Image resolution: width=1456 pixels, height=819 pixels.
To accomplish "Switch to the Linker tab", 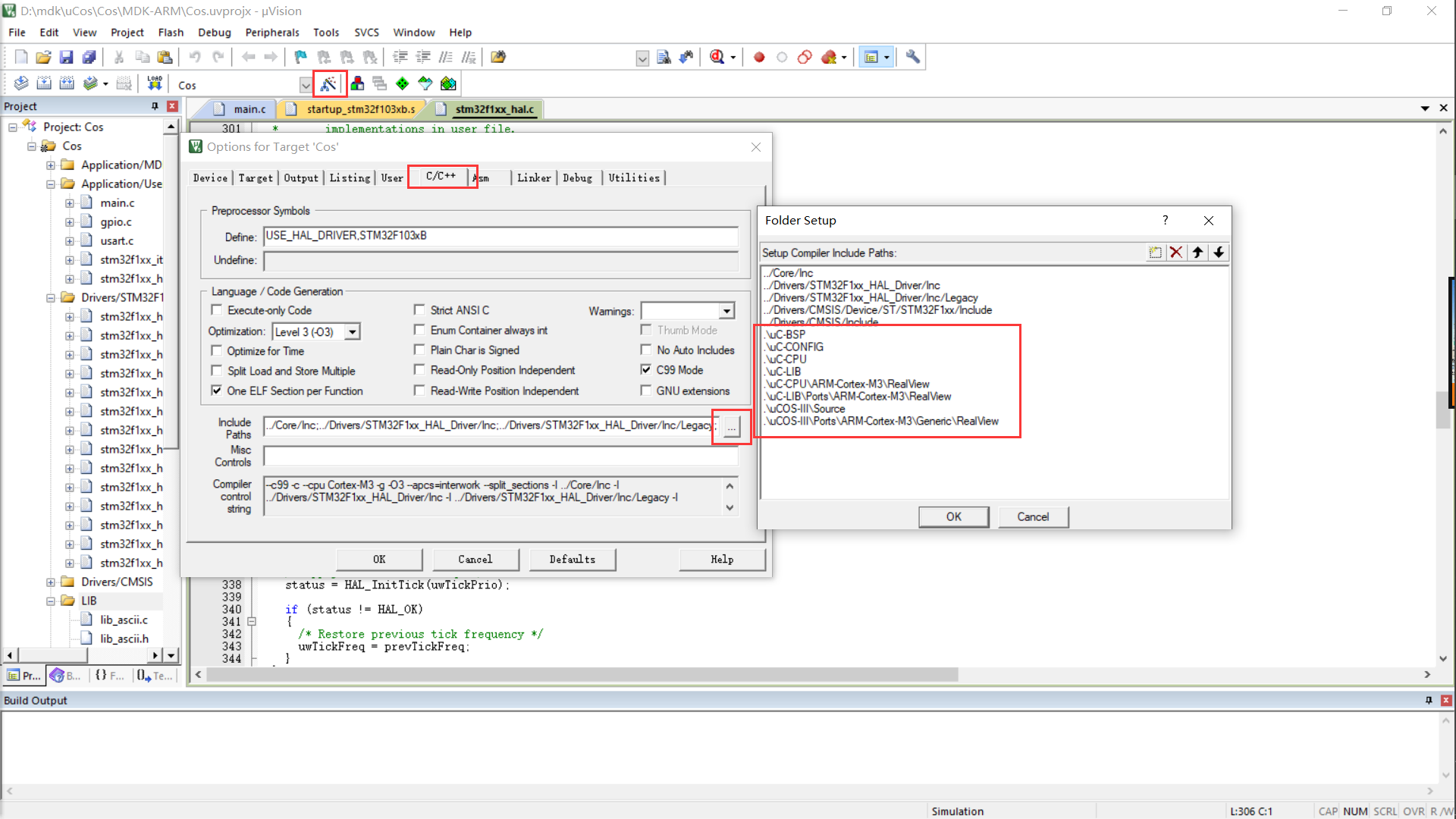I will 534,177.
